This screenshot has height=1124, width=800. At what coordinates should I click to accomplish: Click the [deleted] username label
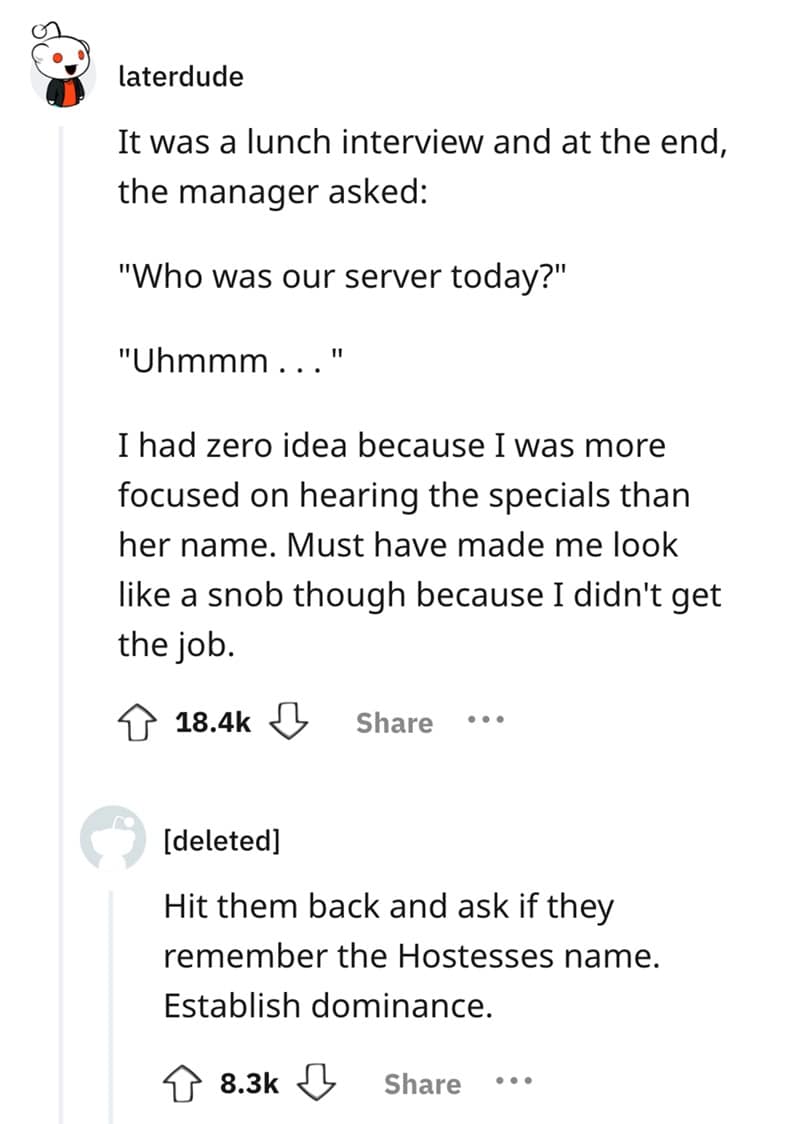pyautogui.click(x=222, y=840)
